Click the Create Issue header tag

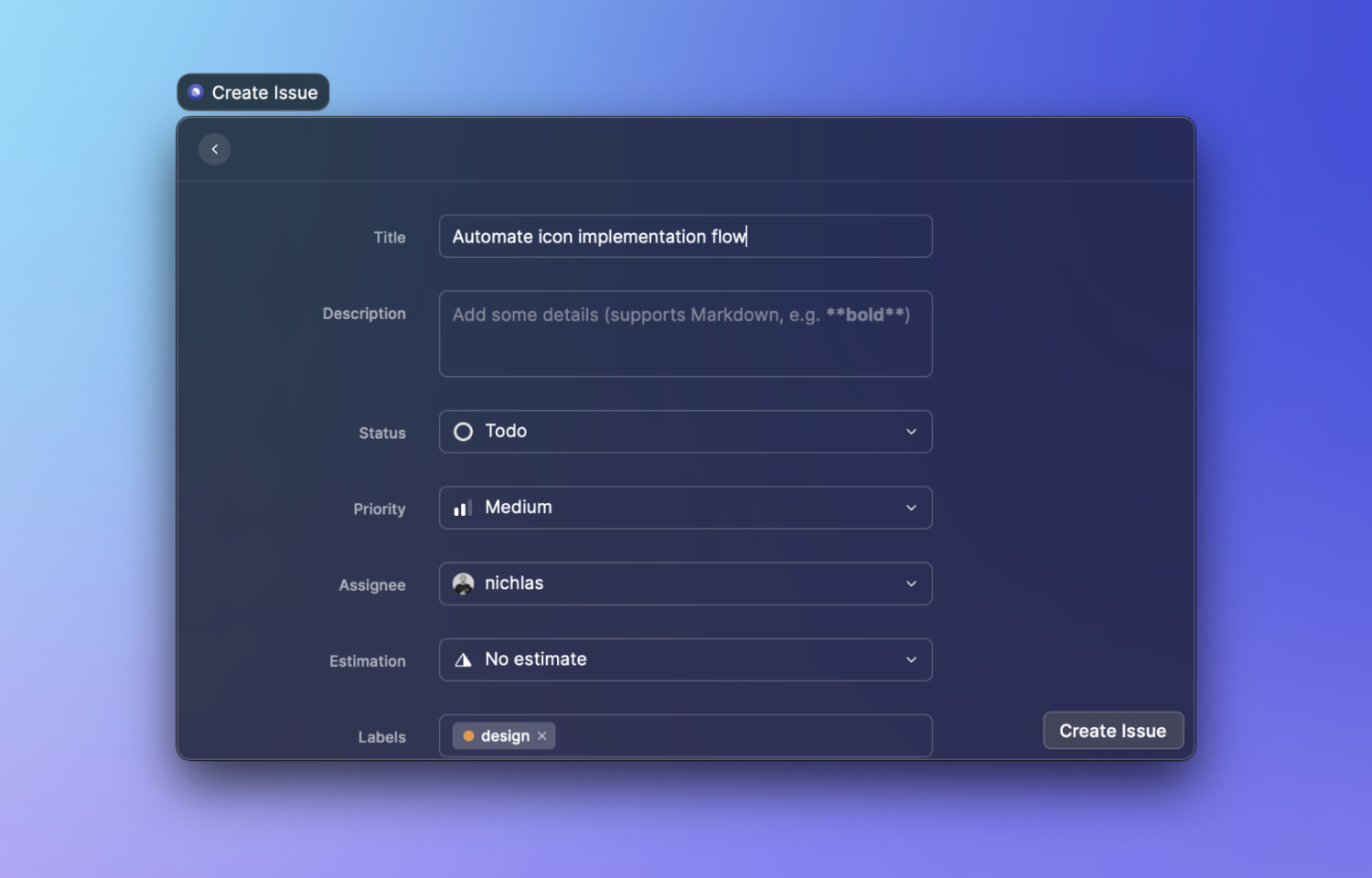click(x=253, y=92)
